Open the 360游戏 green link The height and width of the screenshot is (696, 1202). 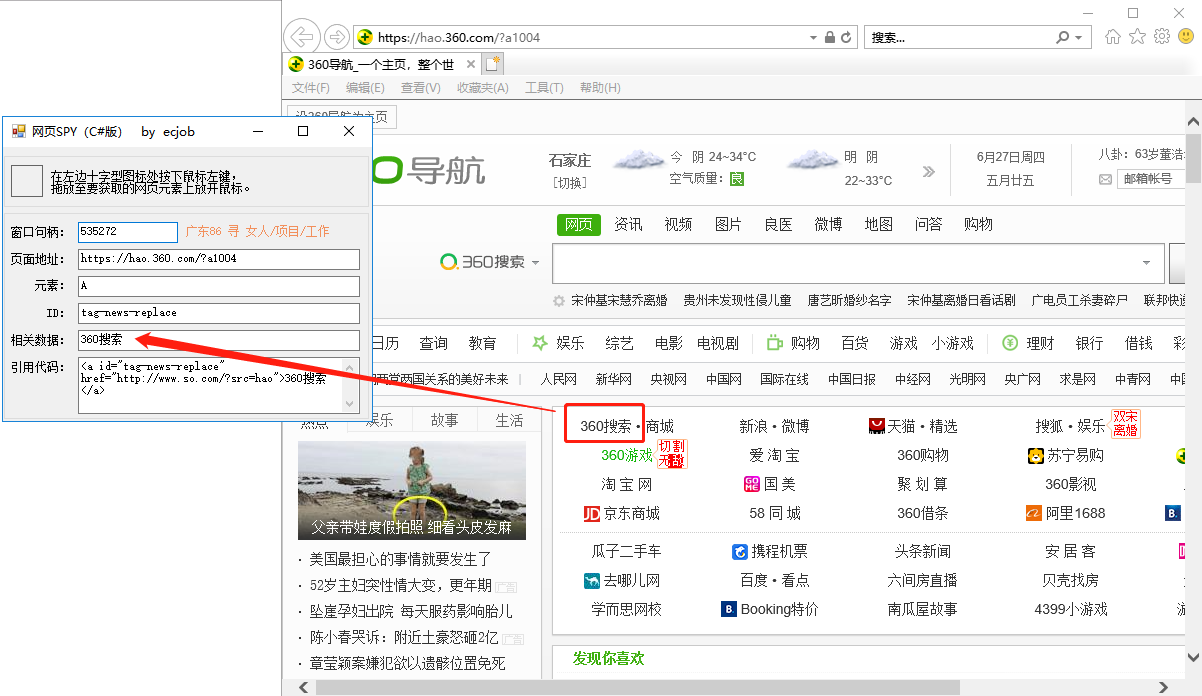[x=627, y=456]
